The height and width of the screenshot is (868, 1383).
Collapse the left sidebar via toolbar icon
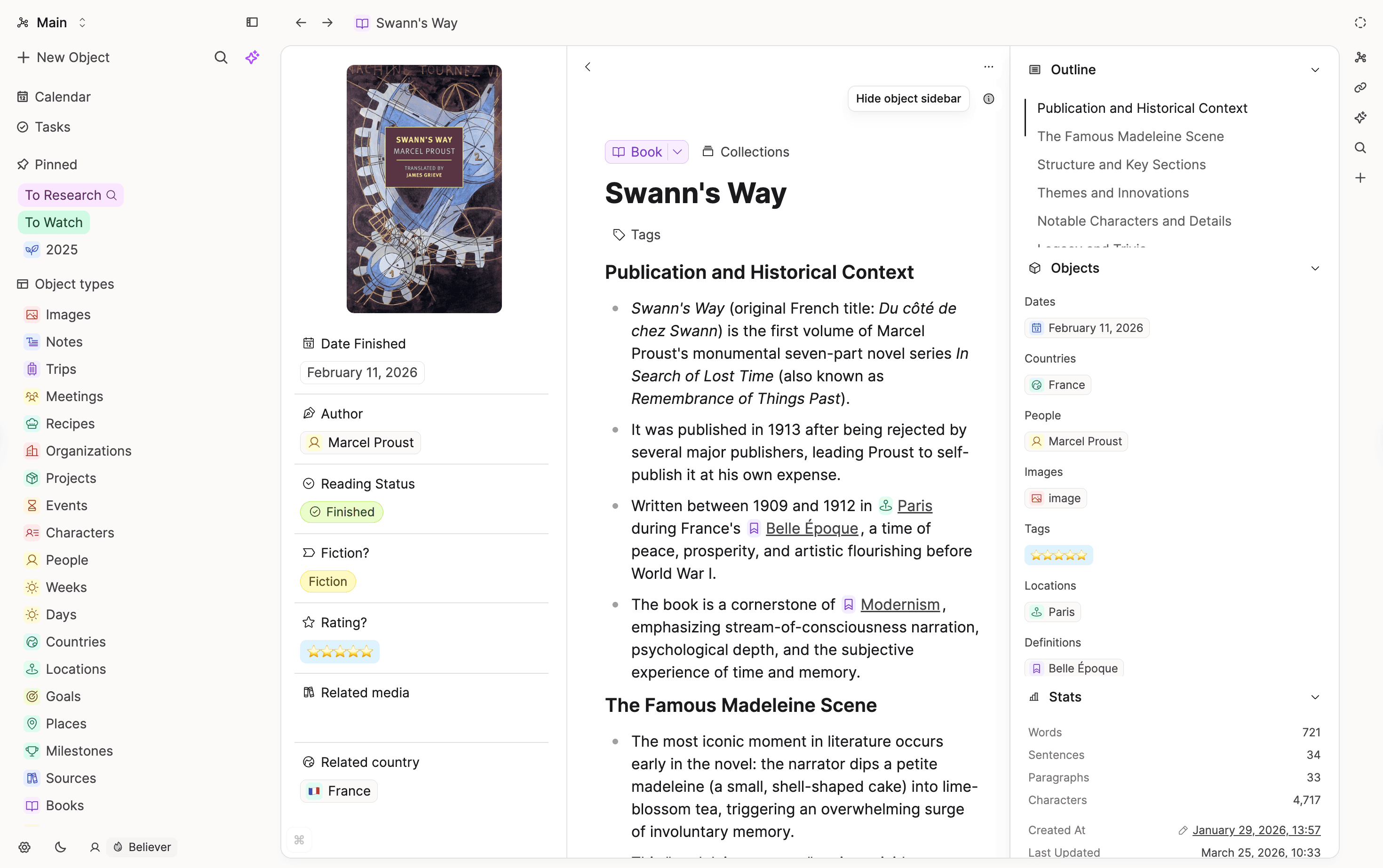point(252,23)
